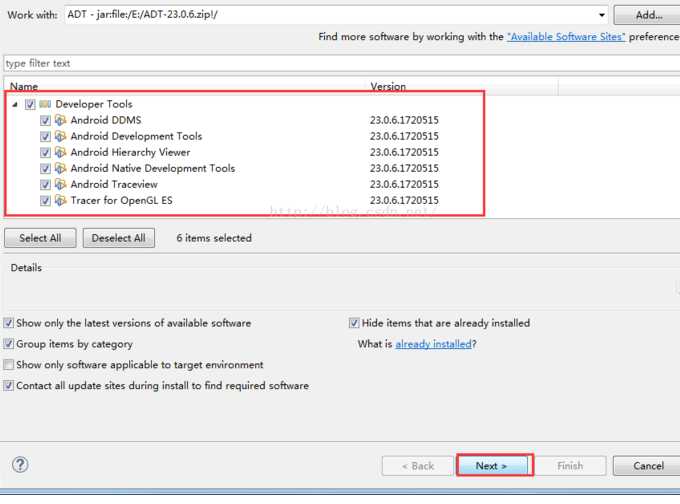
Task: Click the Android Traceview version number
Action: click(x=404, y=184)
